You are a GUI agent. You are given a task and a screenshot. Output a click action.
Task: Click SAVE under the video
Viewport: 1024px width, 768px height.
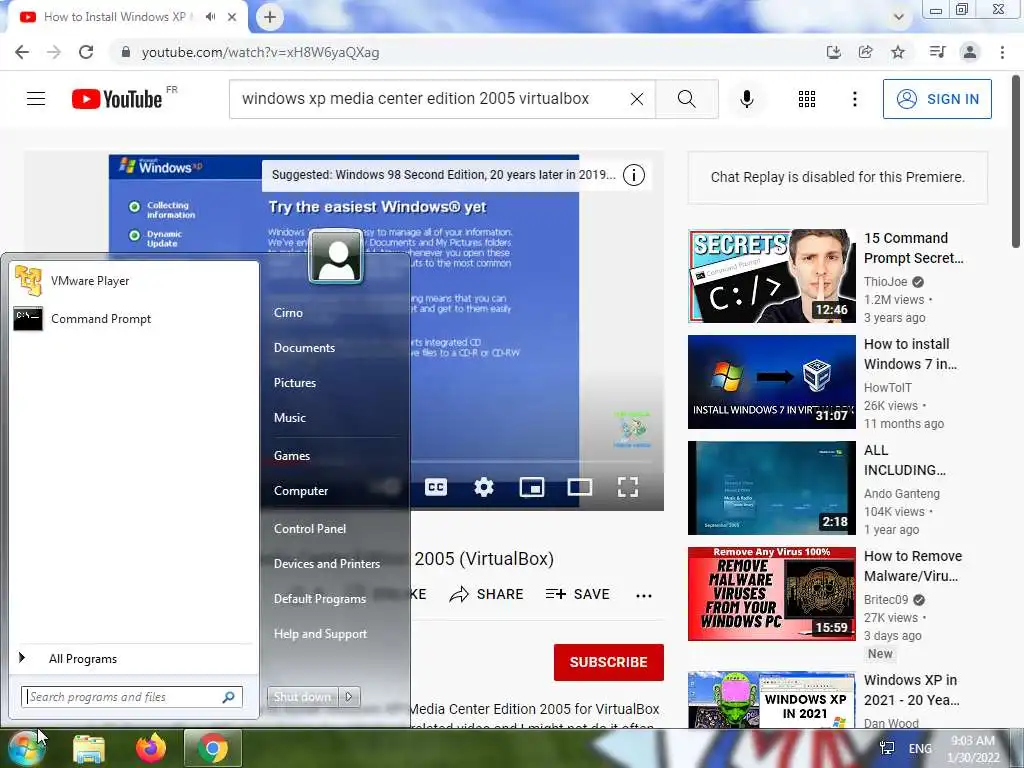[578, 594]
